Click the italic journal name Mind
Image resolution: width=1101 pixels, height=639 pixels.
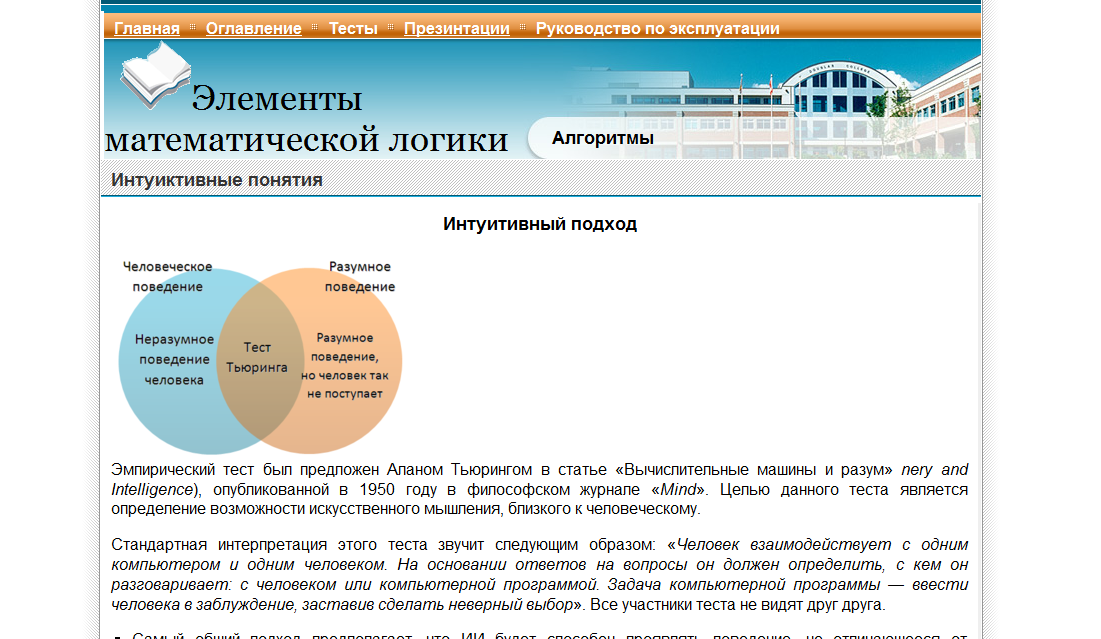678,489
